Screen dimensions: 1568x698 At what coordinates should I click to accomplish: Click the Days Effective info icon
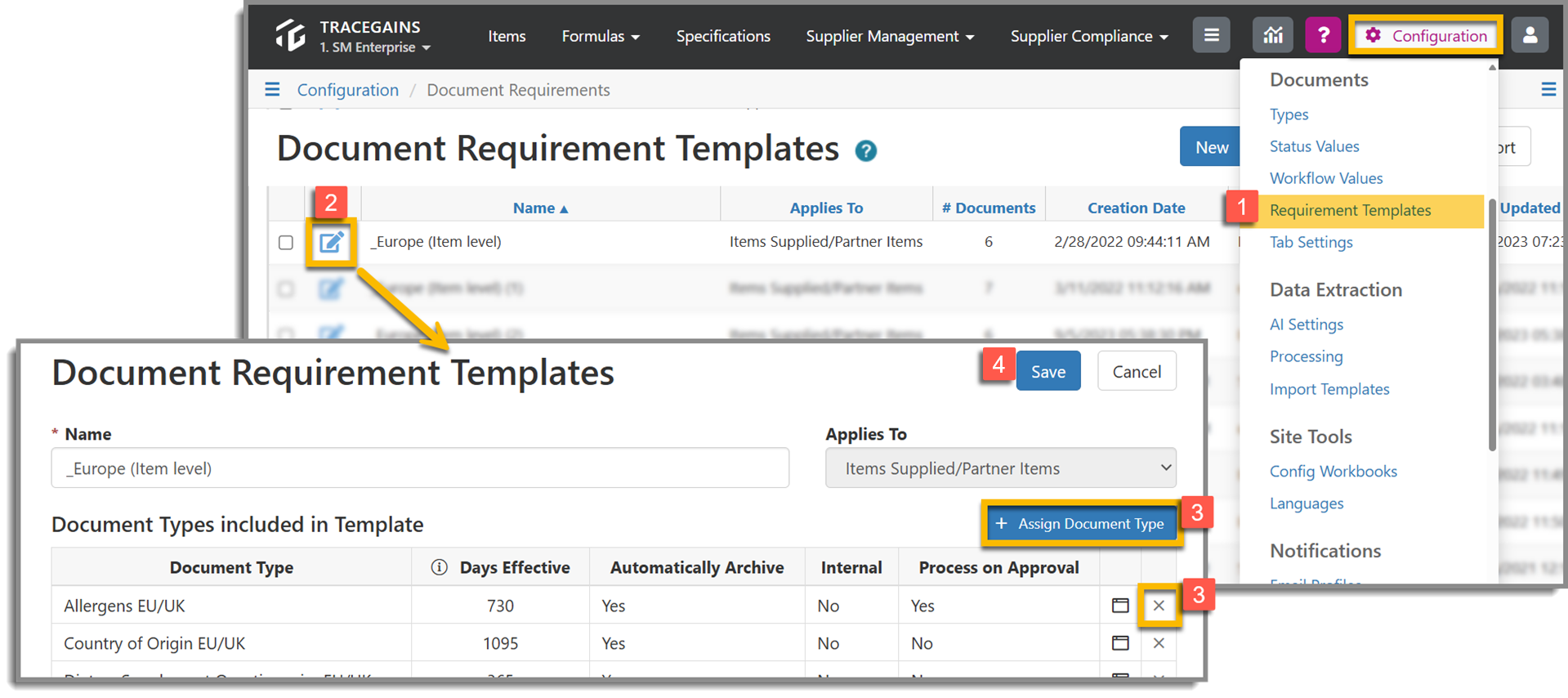click(439, 567)
